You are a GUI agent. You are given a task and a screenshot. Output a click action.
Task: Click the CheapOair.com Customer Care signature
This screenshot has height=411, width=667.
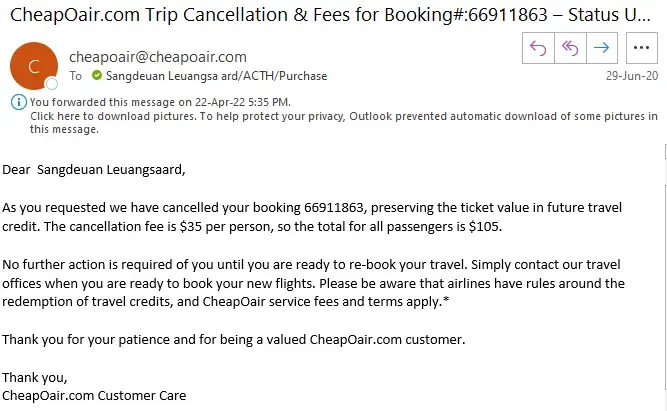(x=94, y=395)
